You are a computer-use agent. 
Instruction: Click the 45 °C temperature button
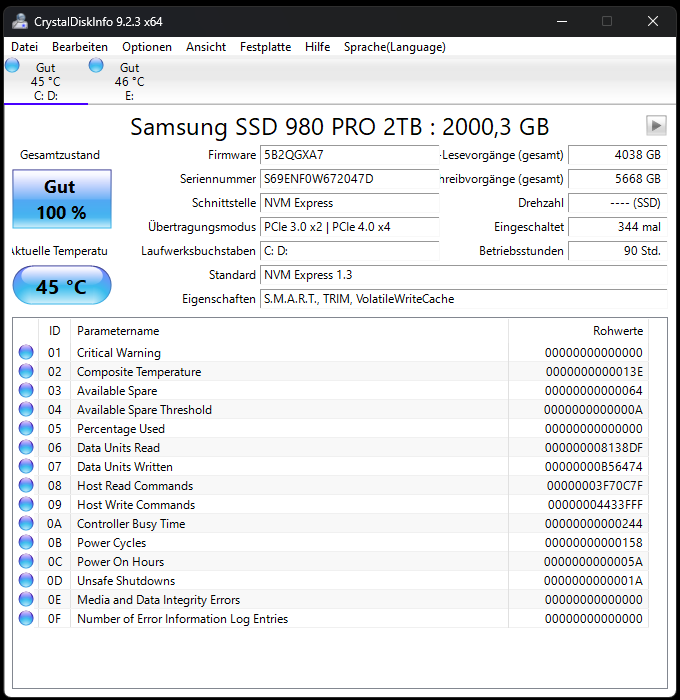pyautogui.click(x=62, y=285)
